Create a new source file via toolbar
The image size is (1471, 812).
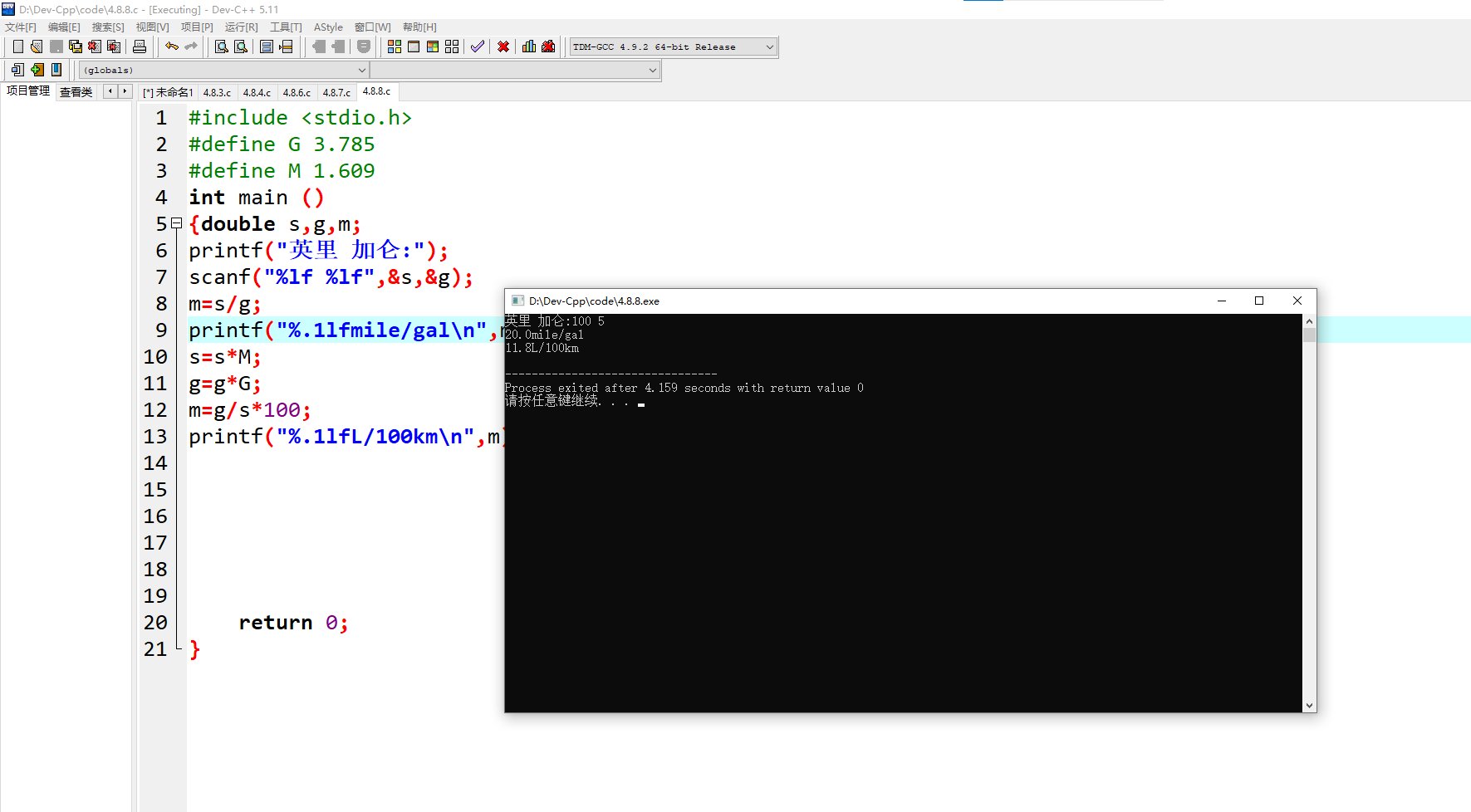[17, 46]
